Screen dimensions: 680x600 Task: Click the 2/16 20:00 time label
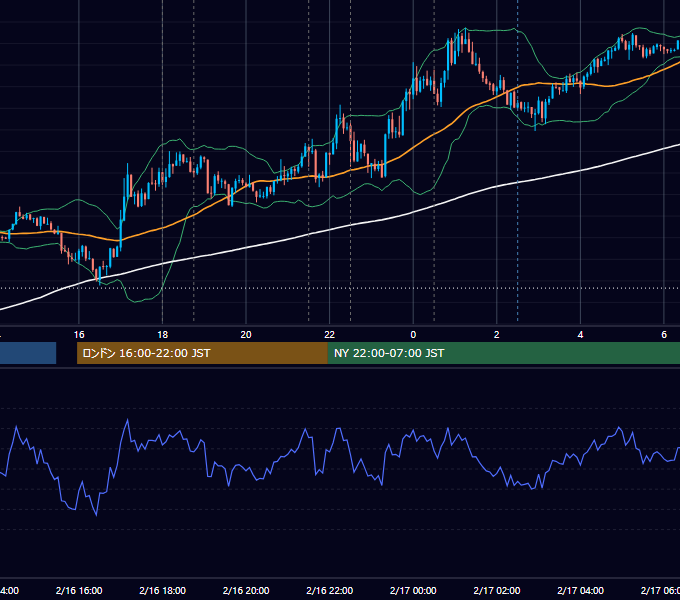[246, 590]
